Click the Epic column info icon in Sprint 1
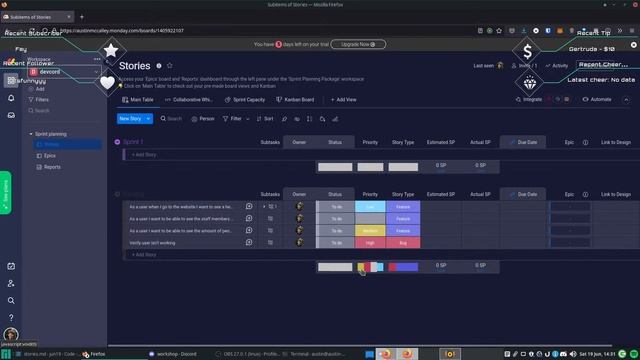The image size is (640, 360). 585,142
